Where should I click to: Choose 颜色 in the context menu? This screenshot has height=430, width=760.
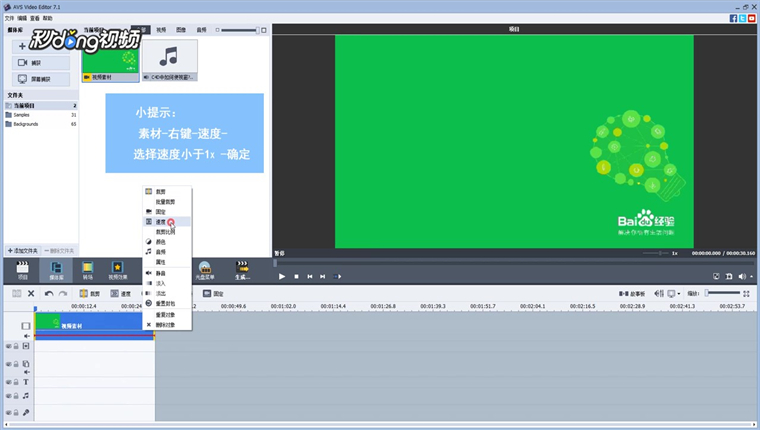pos(167,241)
